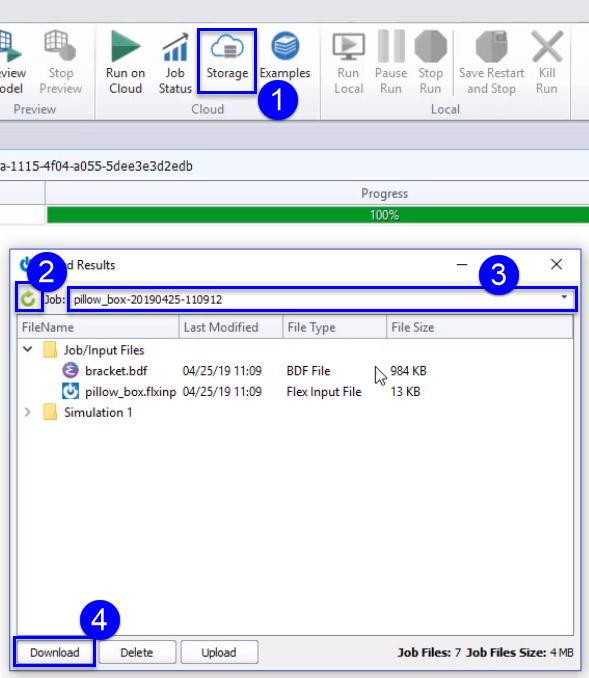This screenshot has width=589, height=678.
Task: Refresh the job list with green arrow
Action: click(x=29, y=298)
